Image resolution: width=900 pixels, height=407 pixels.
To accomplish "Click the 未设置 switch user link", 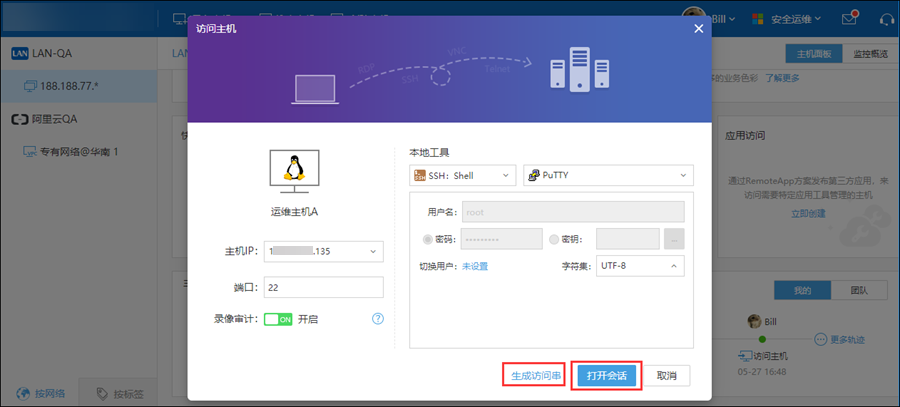I will 475,266.
